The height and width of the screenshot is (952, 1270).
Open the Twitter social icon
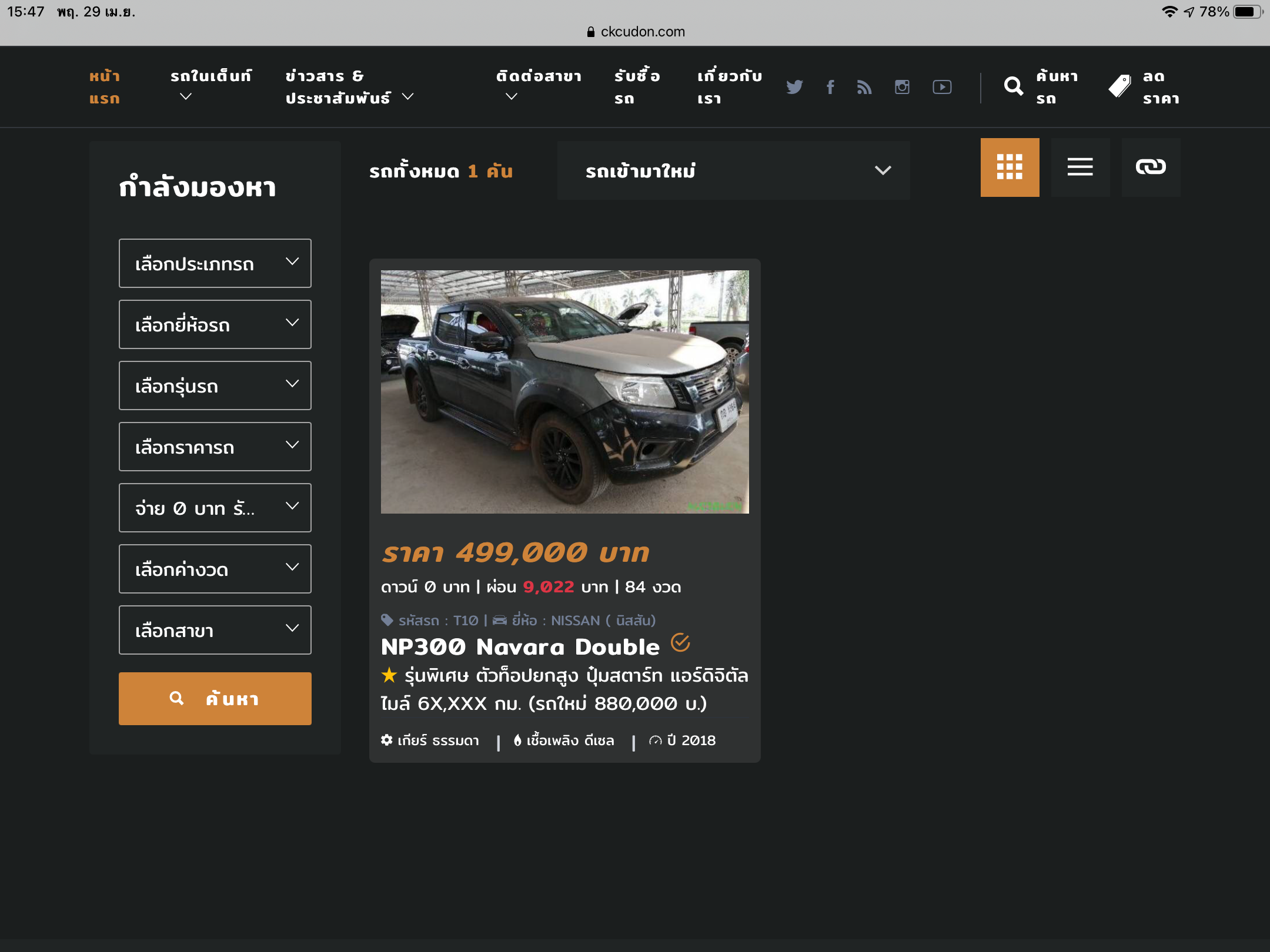[x=794, y=87]
